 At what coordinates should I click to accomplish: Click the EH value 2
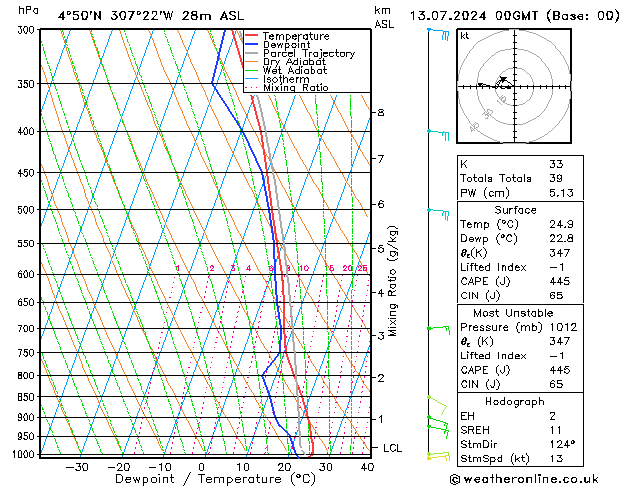[x=553, y=416]
